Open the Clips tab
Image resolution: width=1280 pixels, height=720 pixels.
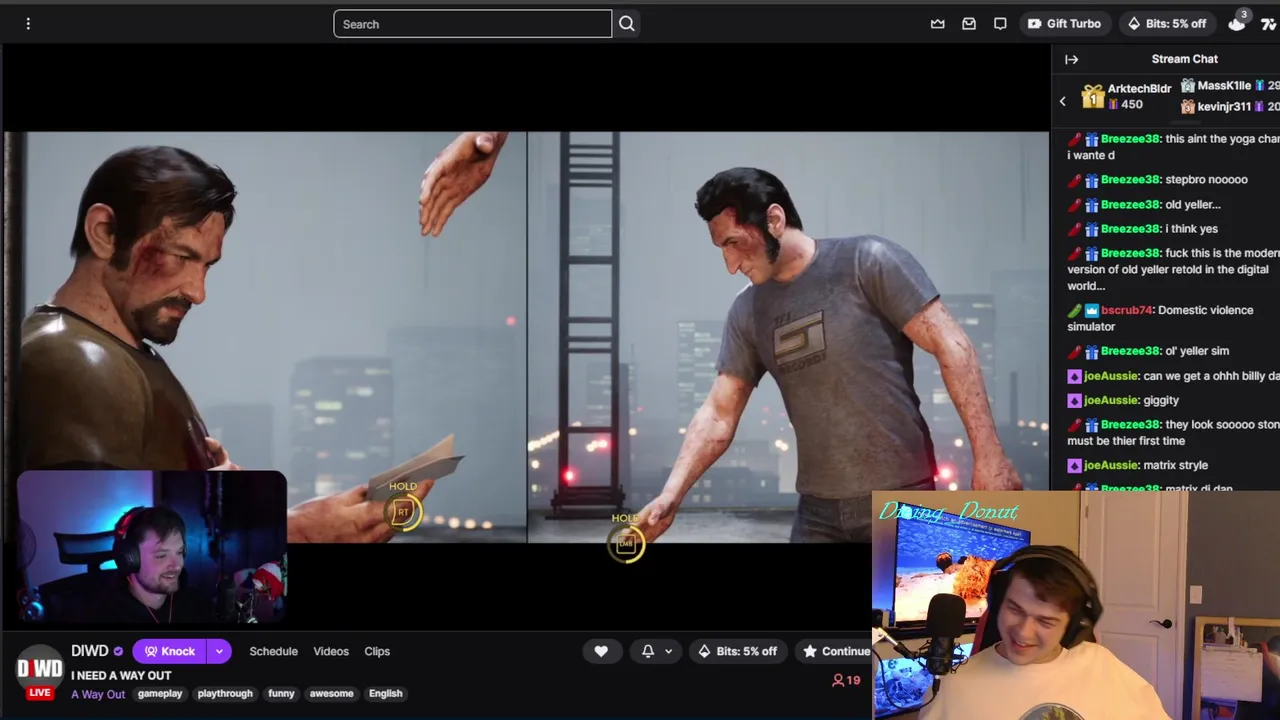(x=377, y=651)
